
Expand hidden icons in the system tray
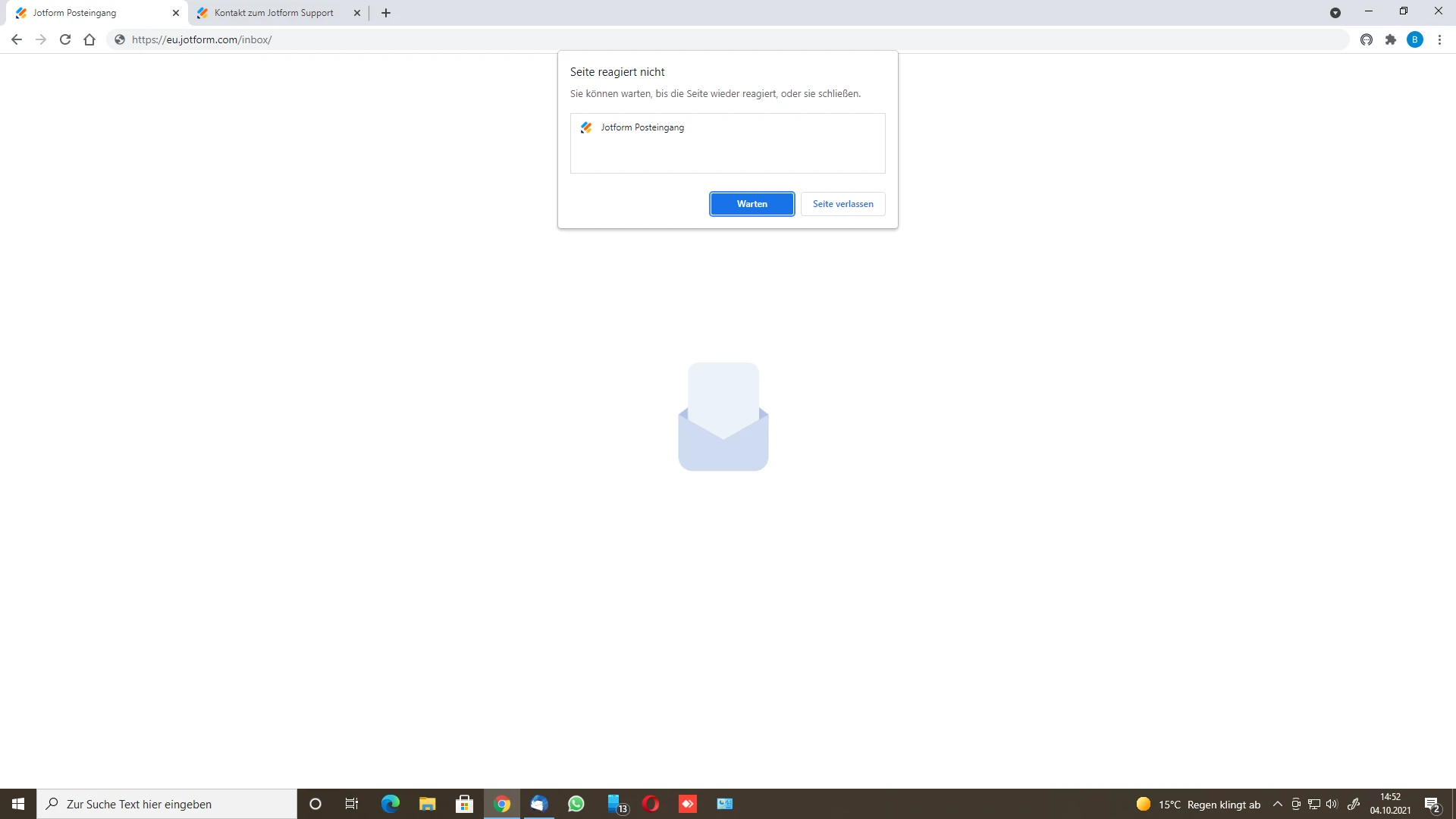click(1278, 804)
